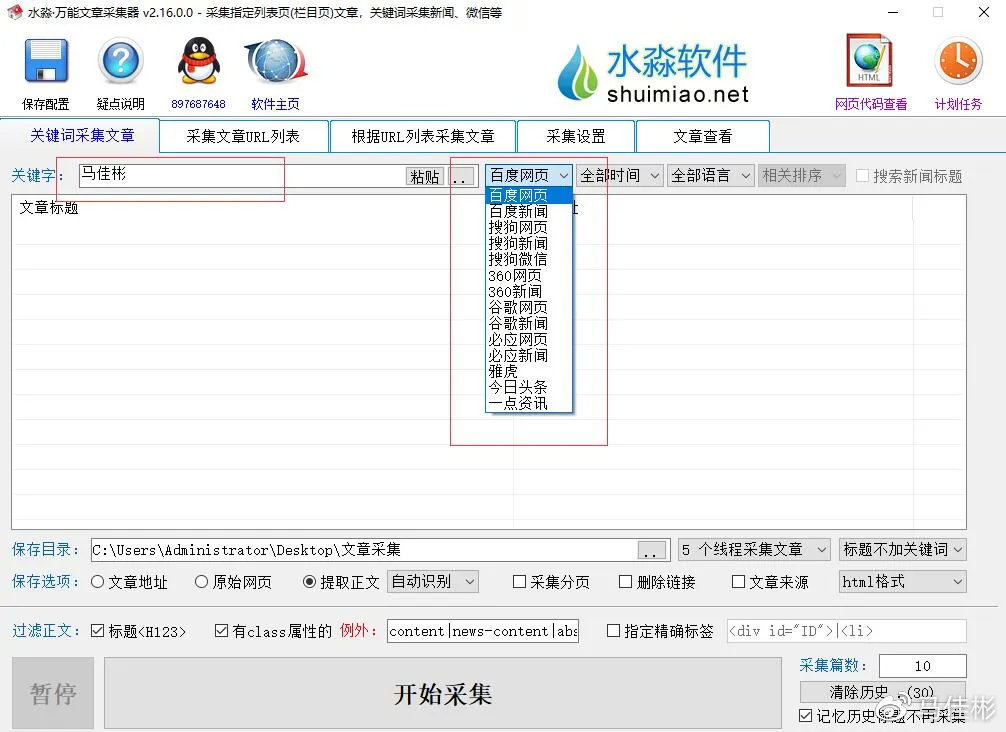
Task: Open the 网页代码查看 HTML icon
Action: (x=870, y=60)
